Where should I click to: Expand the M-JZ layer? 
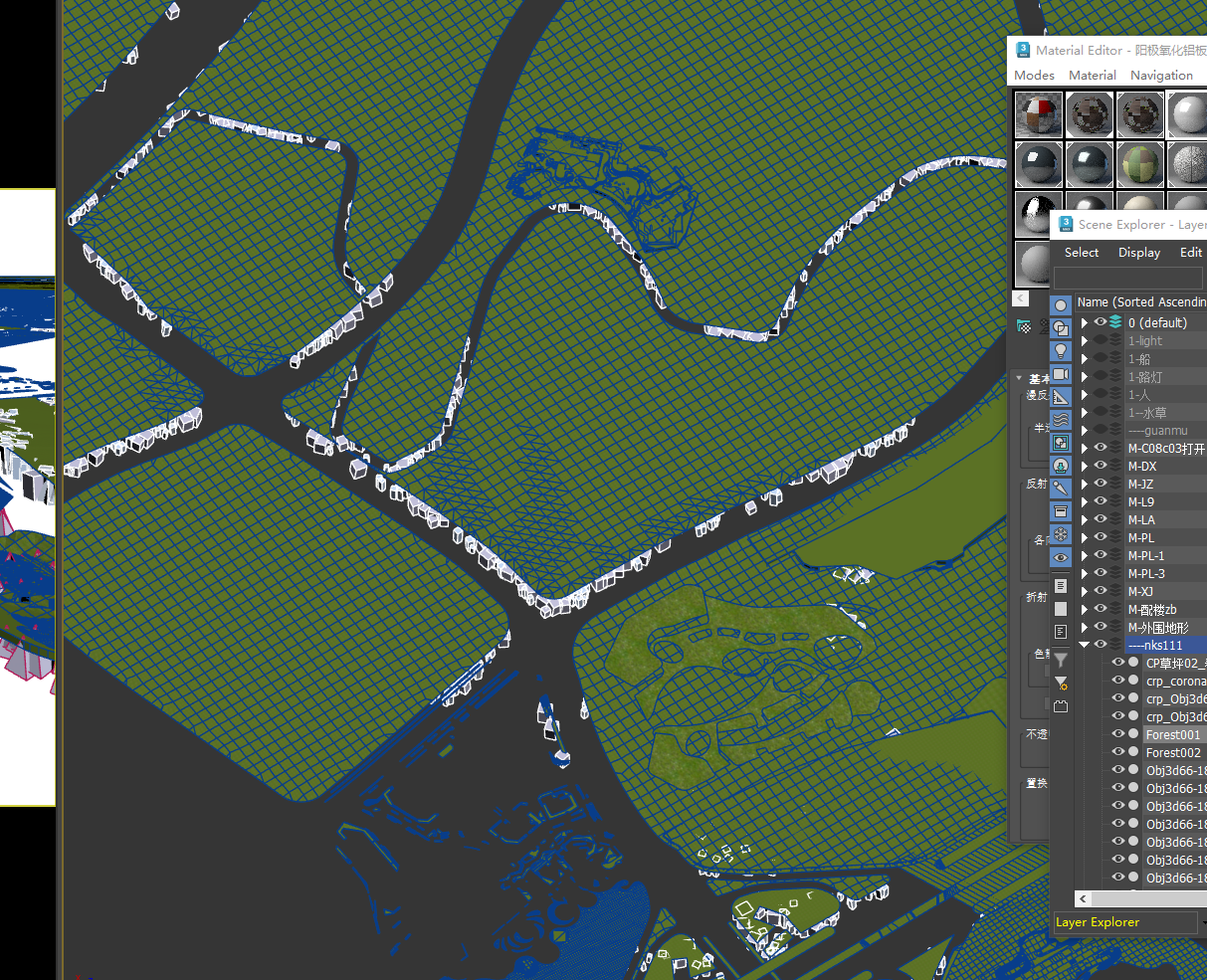(x=1085, y=485)
